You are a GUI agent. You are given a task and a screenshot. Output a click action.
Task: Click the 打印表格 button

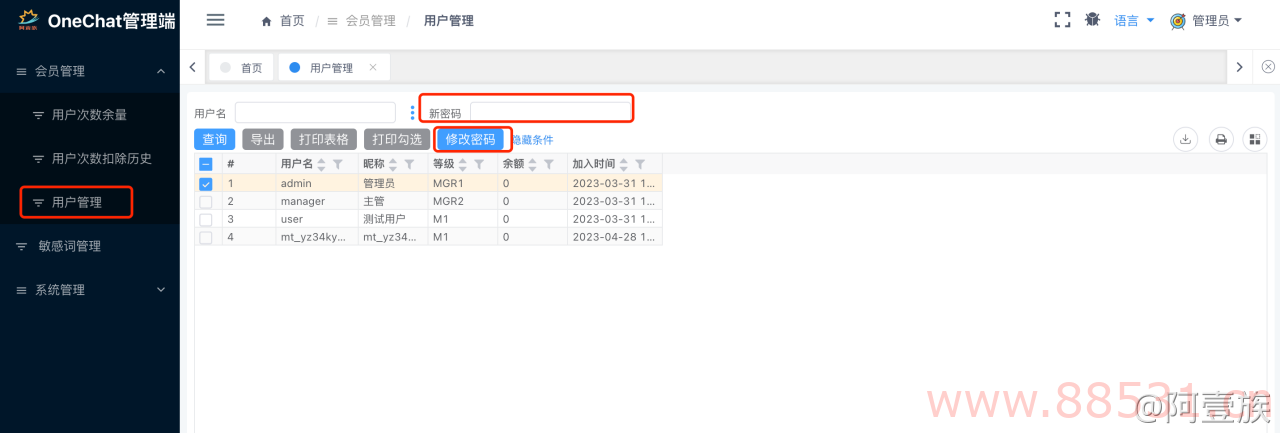[324, 139]
